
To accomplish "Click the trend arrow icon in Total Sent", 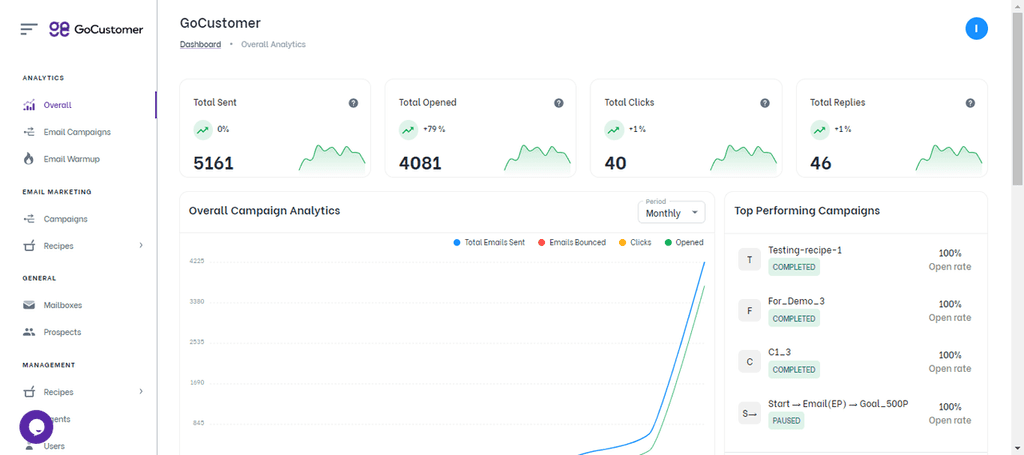I will (203, 130).
